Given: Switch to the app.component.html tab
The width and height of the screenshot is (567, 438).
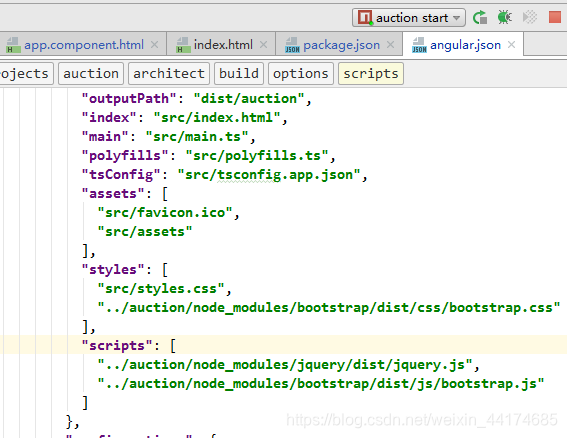Looking at the screenshot, I should [x=83, y=45].
